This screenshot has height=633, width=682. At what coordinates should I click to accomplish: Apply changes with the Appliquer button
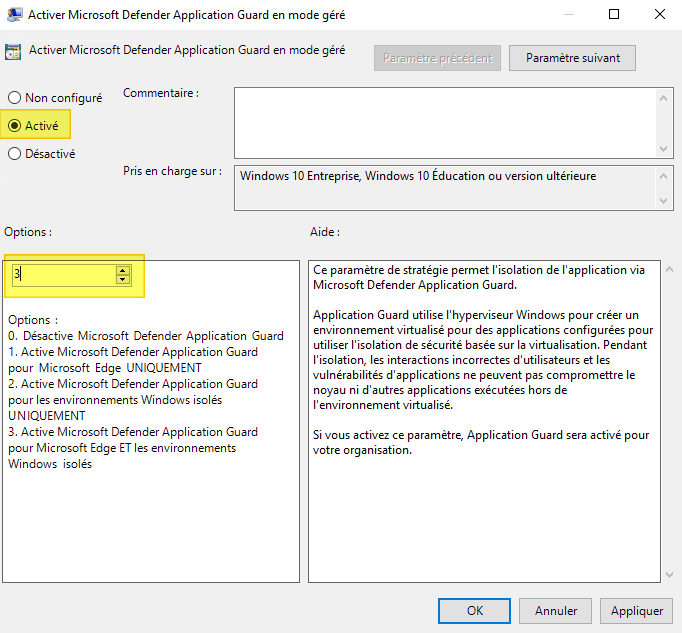click(636, 611)
